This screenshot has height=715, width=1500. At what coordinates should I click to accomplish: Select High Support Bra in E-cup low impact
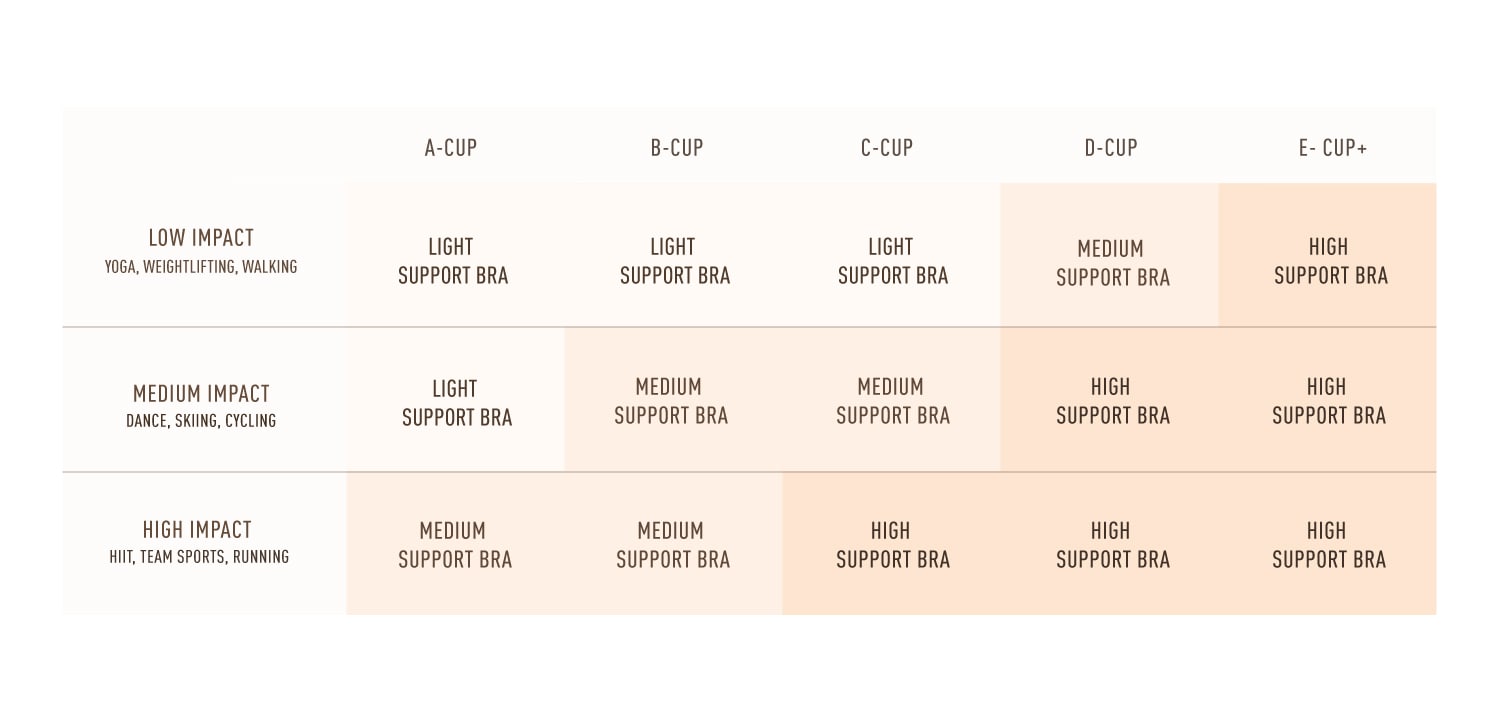(1330, 261)
